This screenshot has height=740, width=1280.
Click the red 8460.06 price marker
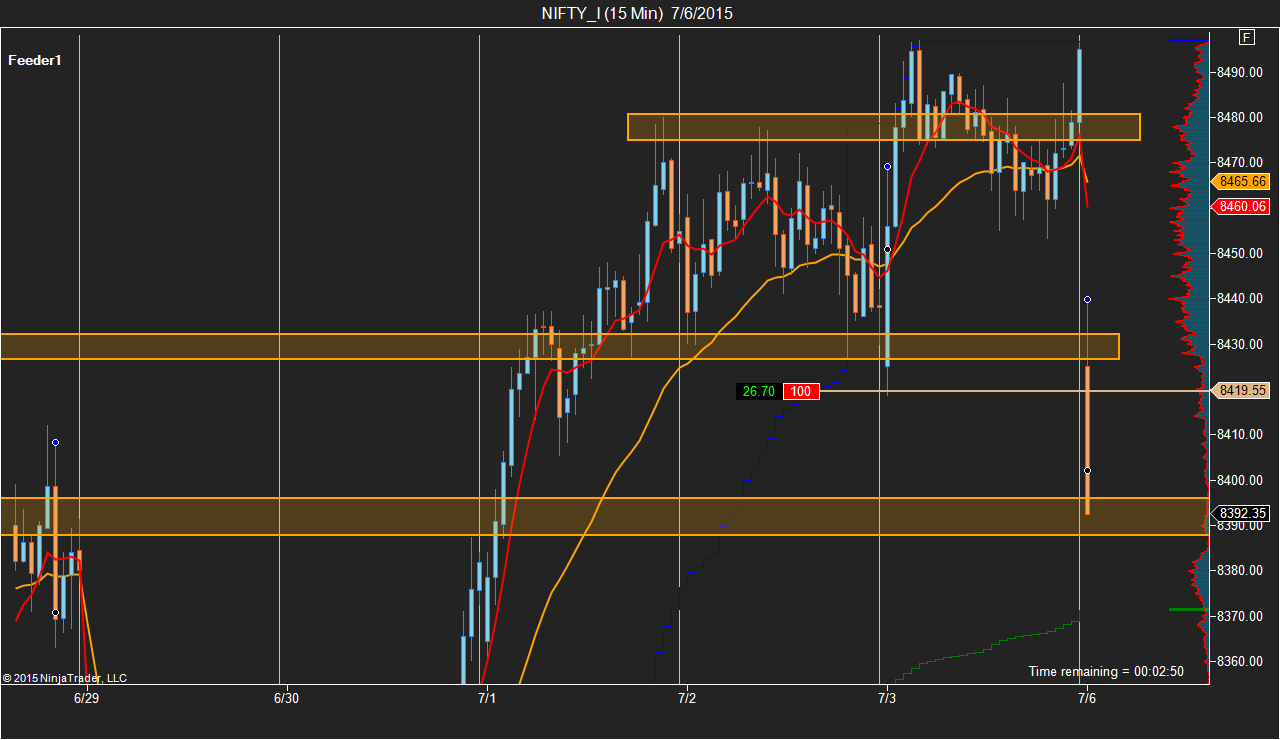pos(1241,207)
